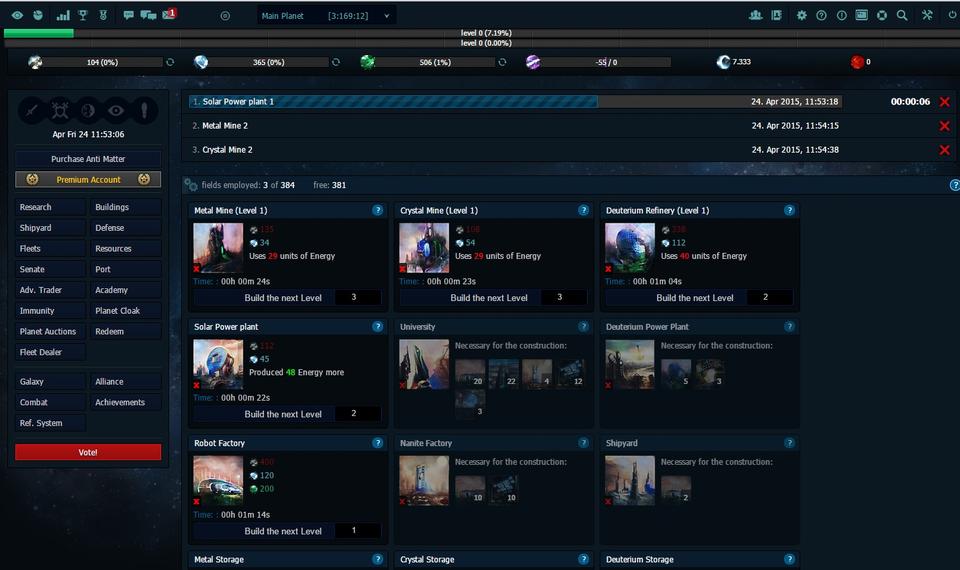Click the crossed tools icon in top bar
Screen dimensions: 960x570
point(927,15)
